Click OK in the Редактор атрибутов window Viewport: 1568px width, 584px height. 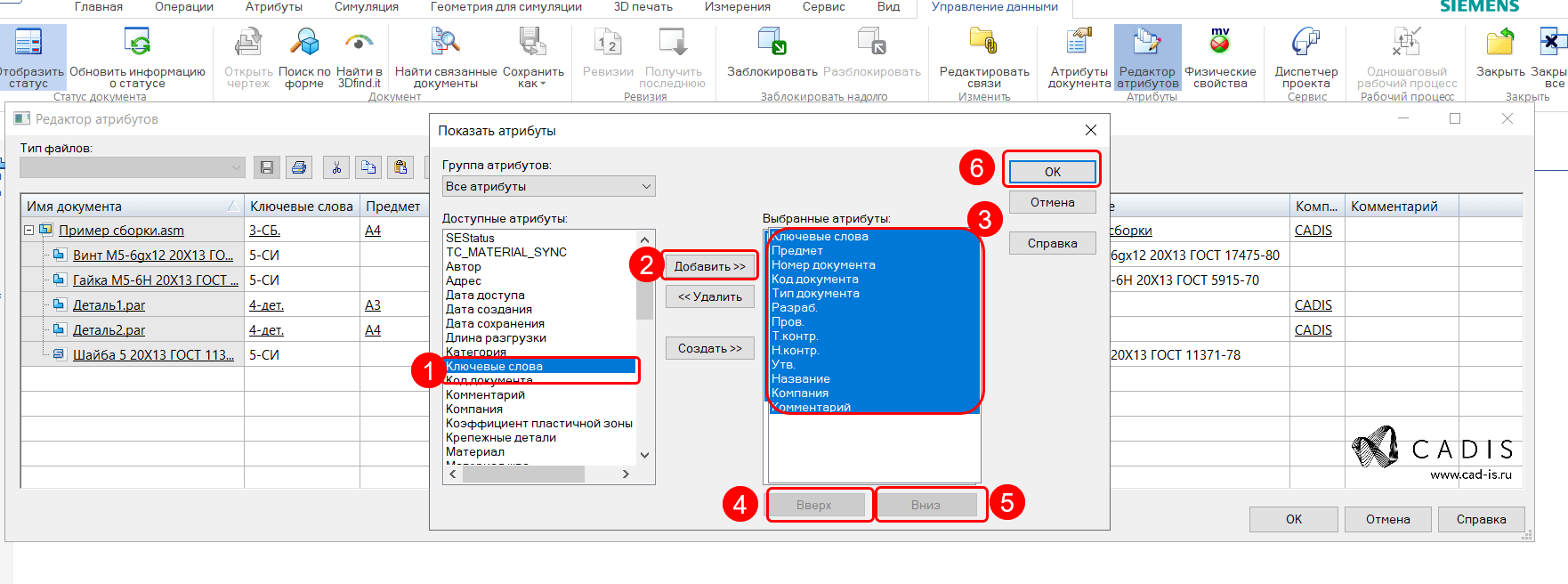[1294, 519]
